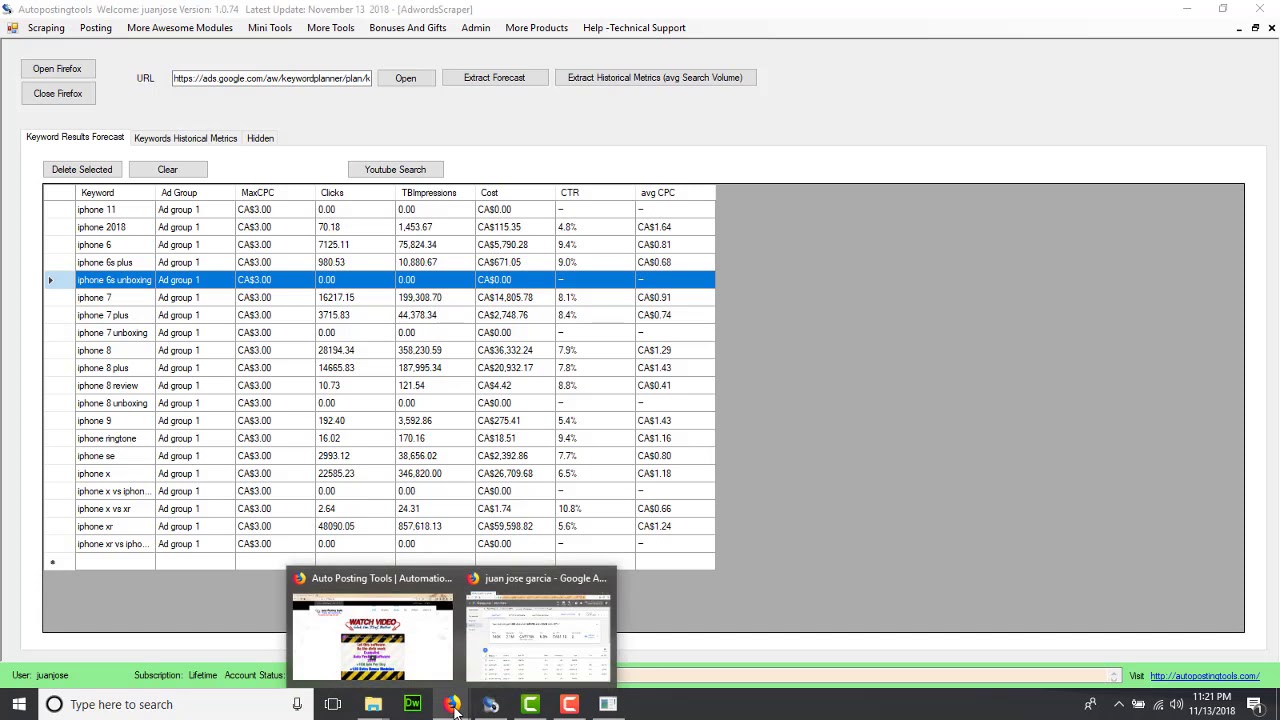This screenshot has height=720, width=1280.
Task: Click the Firefox taskbar icon
Action: (452, 704)
